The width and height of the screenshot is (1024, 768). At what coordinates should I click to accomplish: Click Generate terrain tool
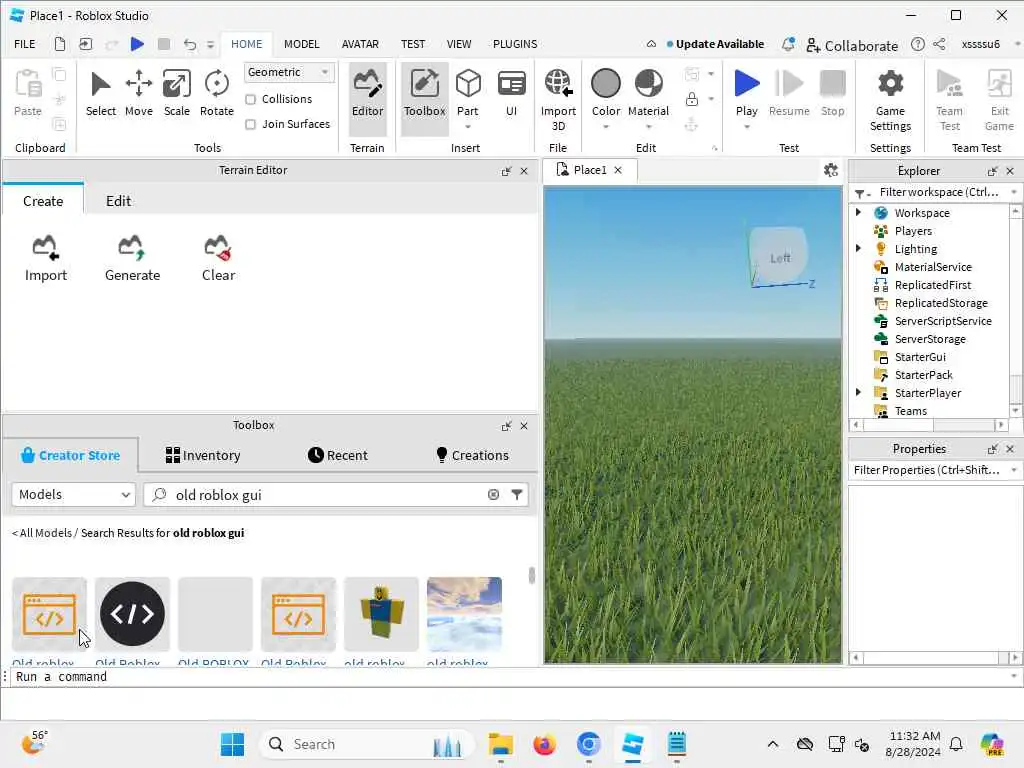132,259
